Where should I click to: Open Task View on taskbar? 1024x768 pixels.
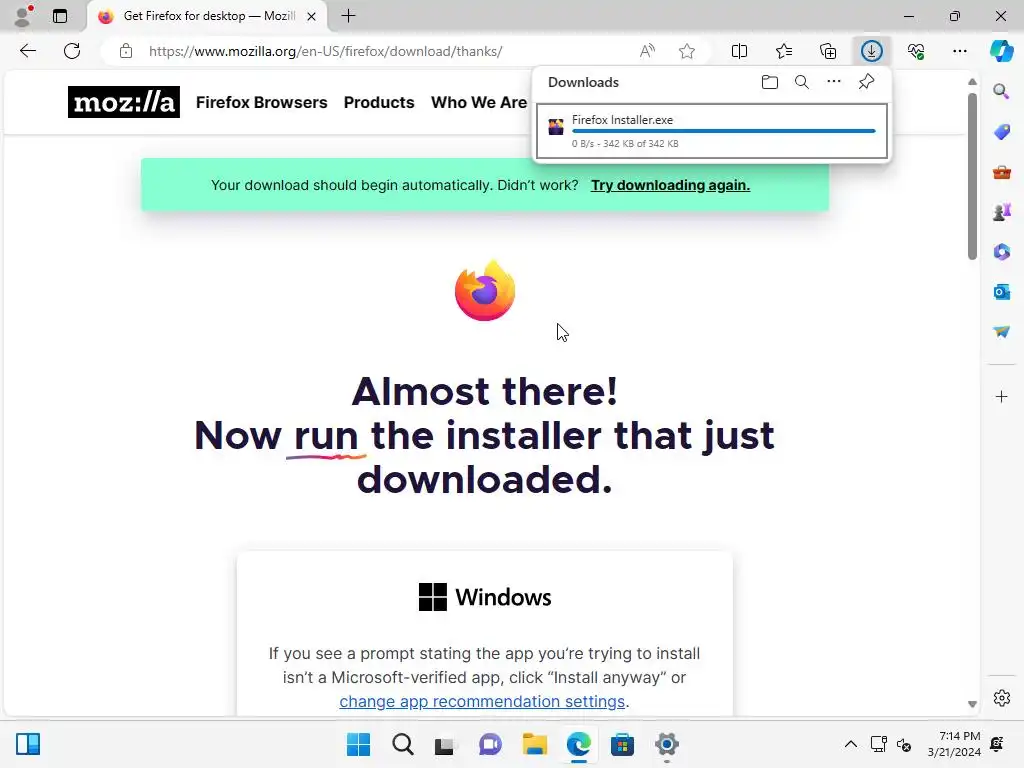tap(445, 744)
